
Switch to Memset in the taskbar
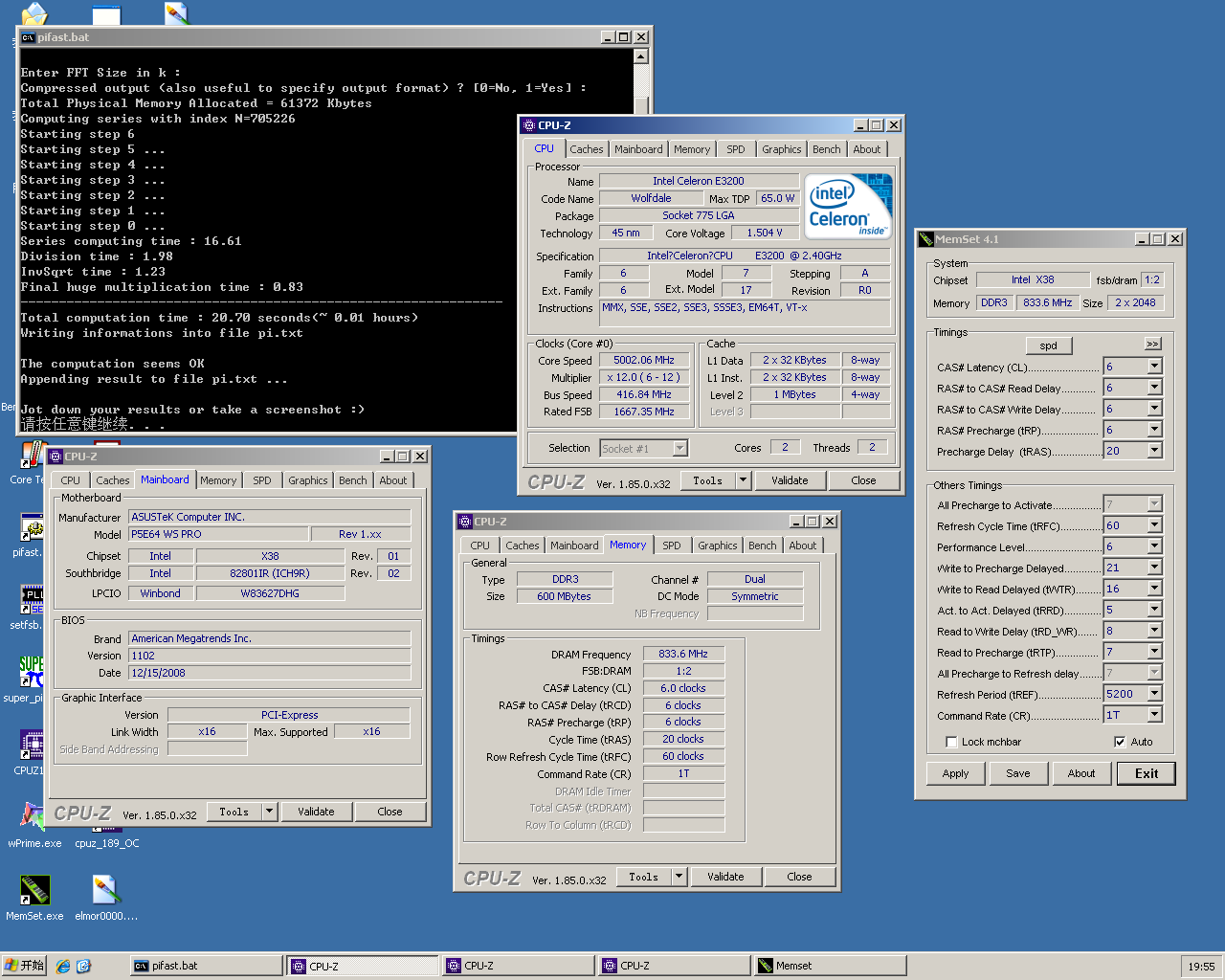830,966
